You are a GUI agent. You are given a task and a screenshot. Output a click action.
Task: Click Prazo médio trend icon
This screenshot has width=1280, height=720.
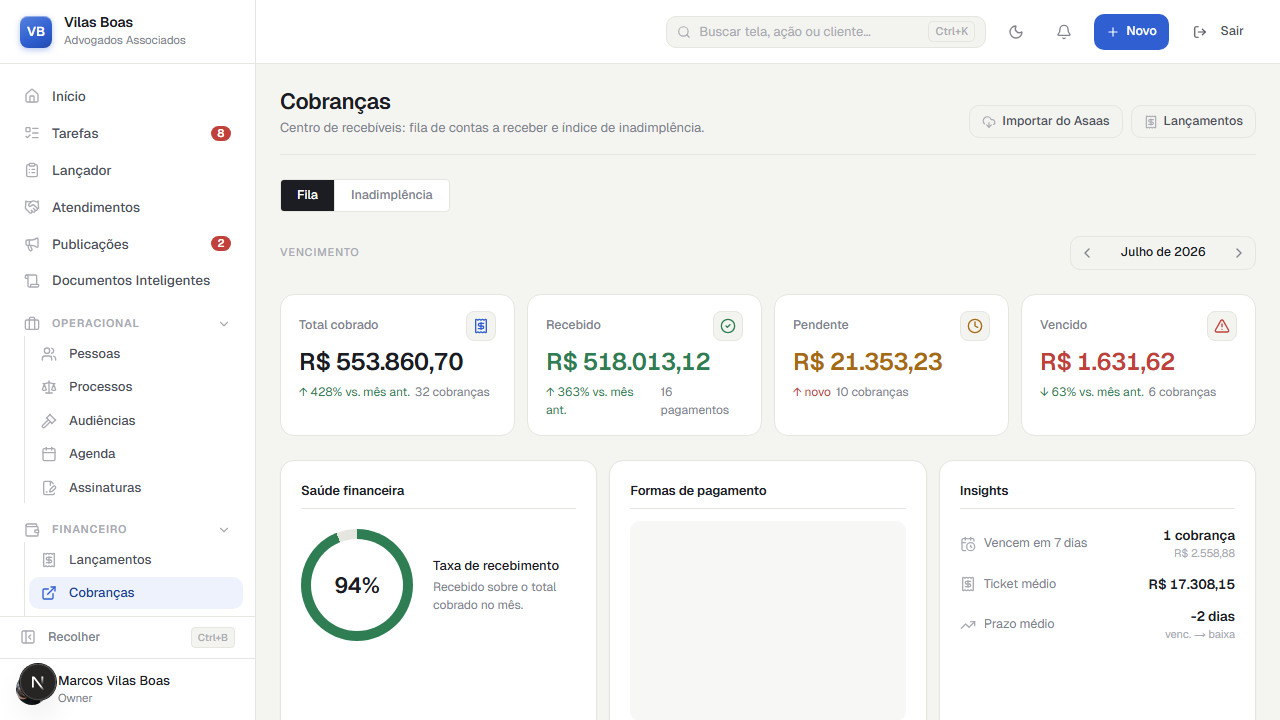coord(968,625)
